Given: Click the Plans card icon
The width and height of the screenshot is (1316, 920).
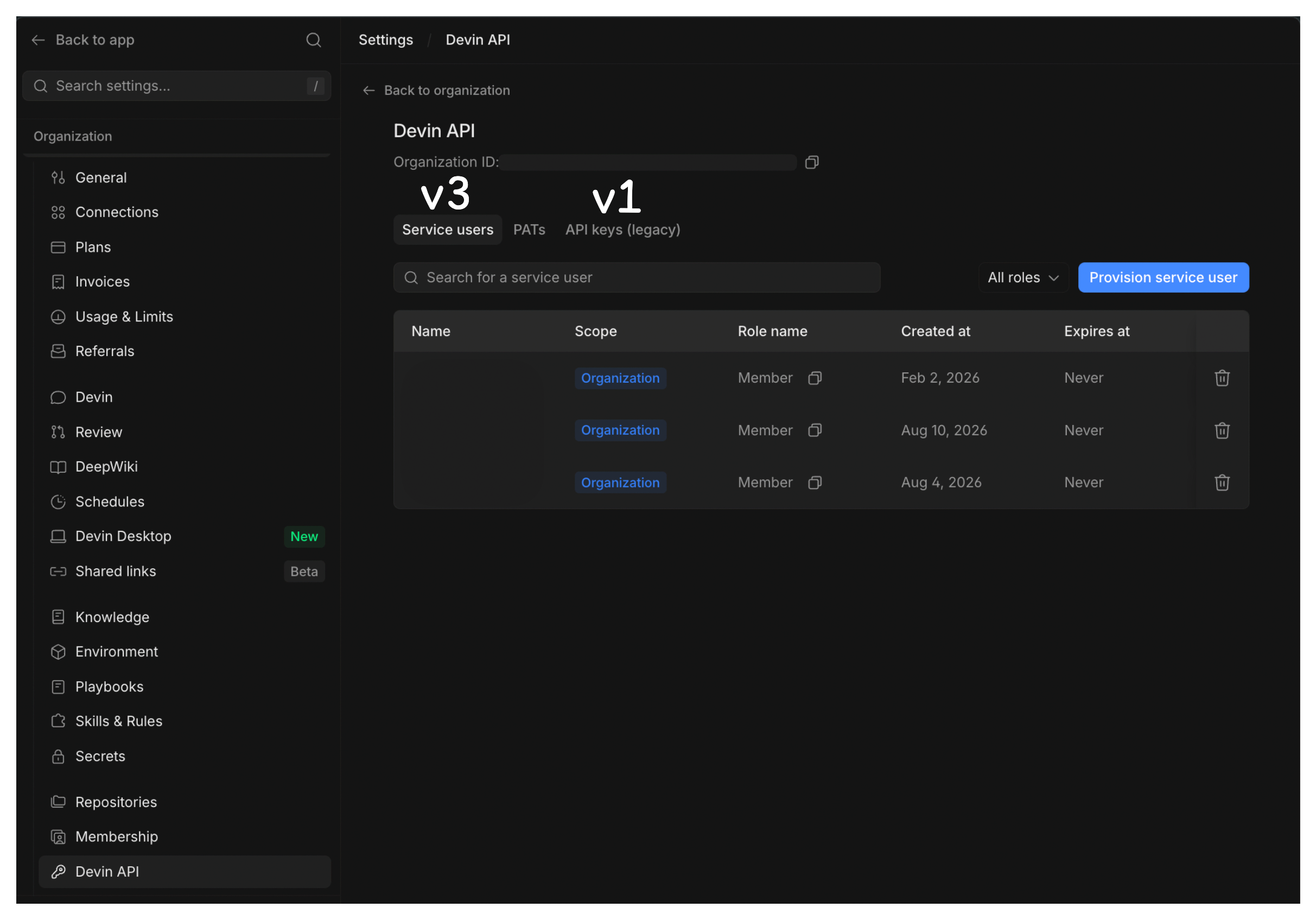Looking at the screenshot, I should (58, 248).
